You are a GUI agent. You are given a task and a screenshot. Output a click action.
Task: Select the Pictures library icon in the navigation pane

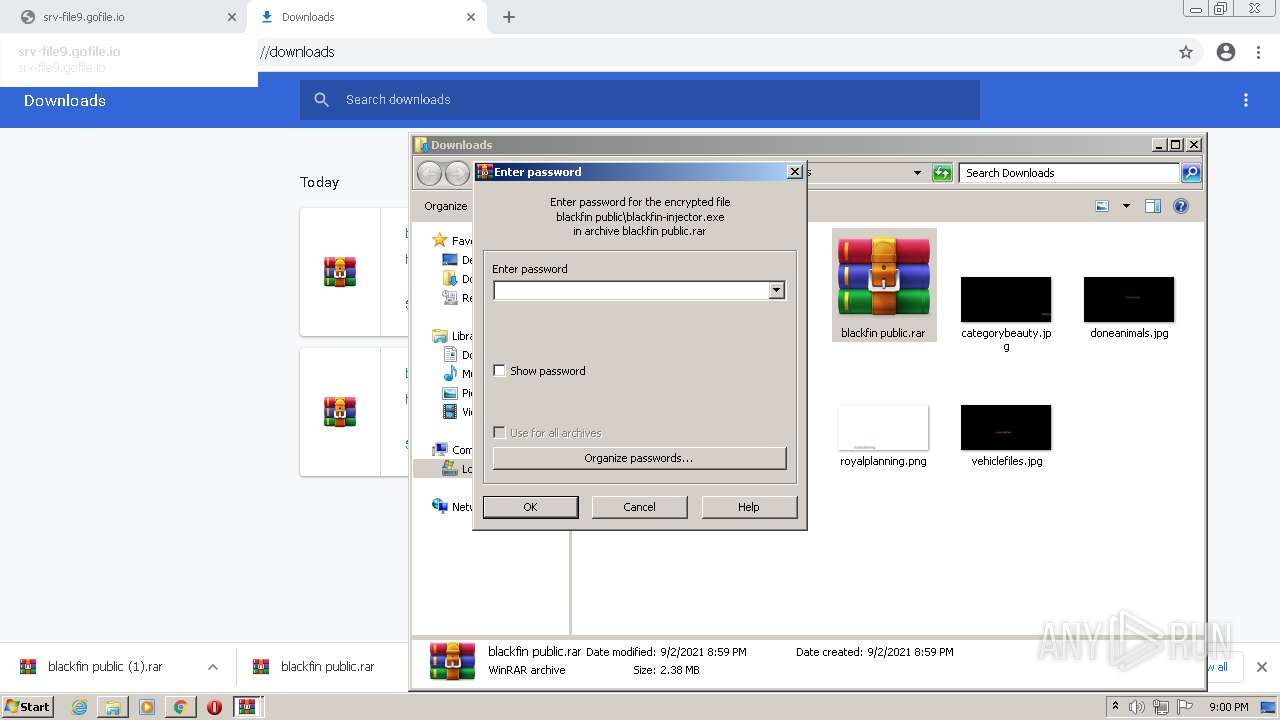(x=450, y=393)
